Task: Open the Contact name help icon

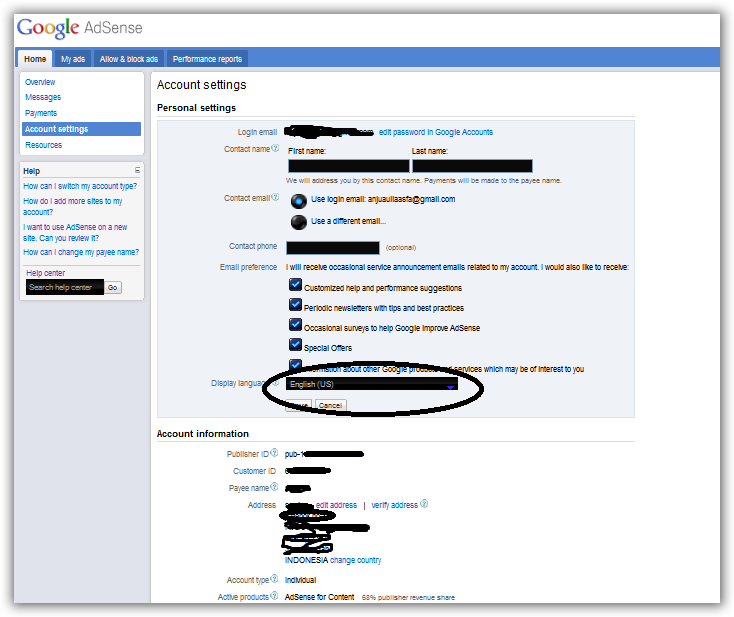Action: tap(275, 148)
